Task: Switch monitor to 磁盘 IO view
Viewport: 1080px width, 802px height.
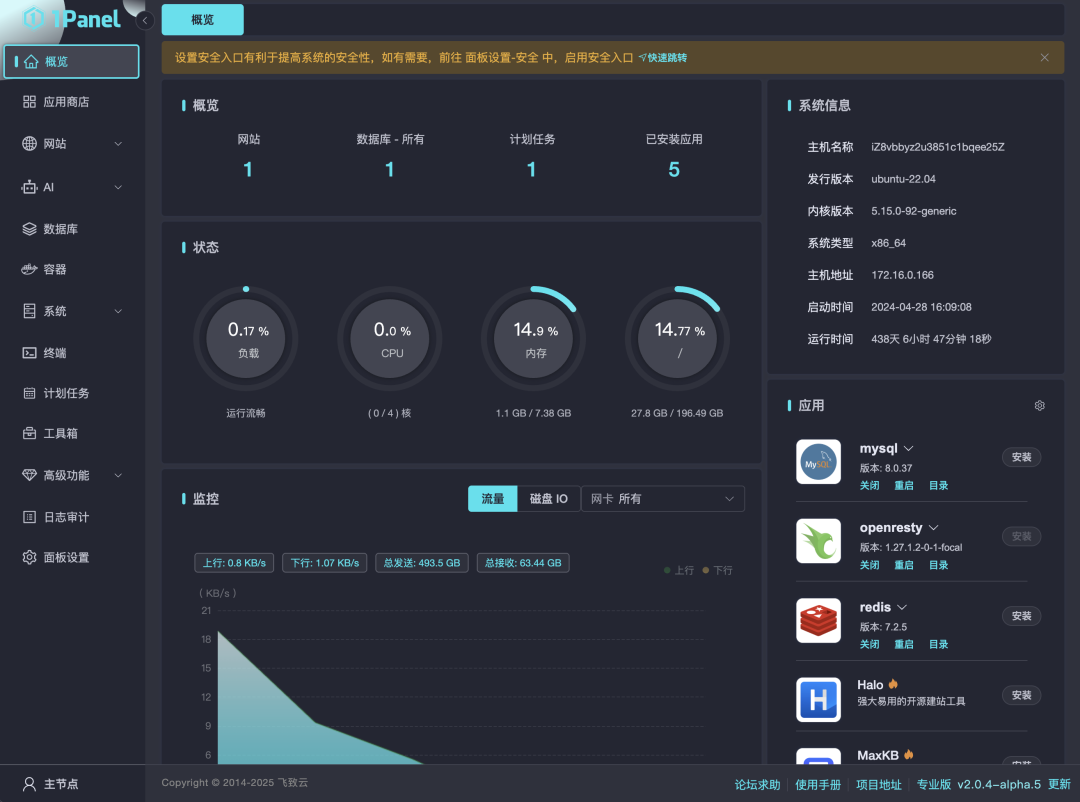Action: (548, 499)
